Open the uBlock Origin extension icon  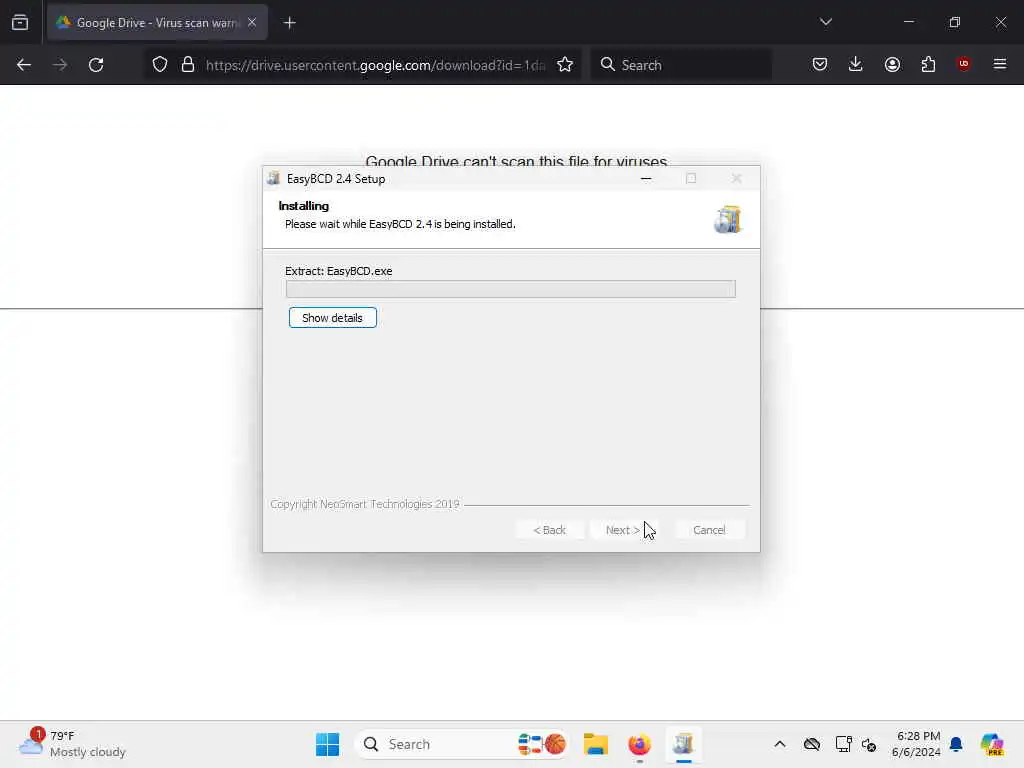tap(964, 64)
